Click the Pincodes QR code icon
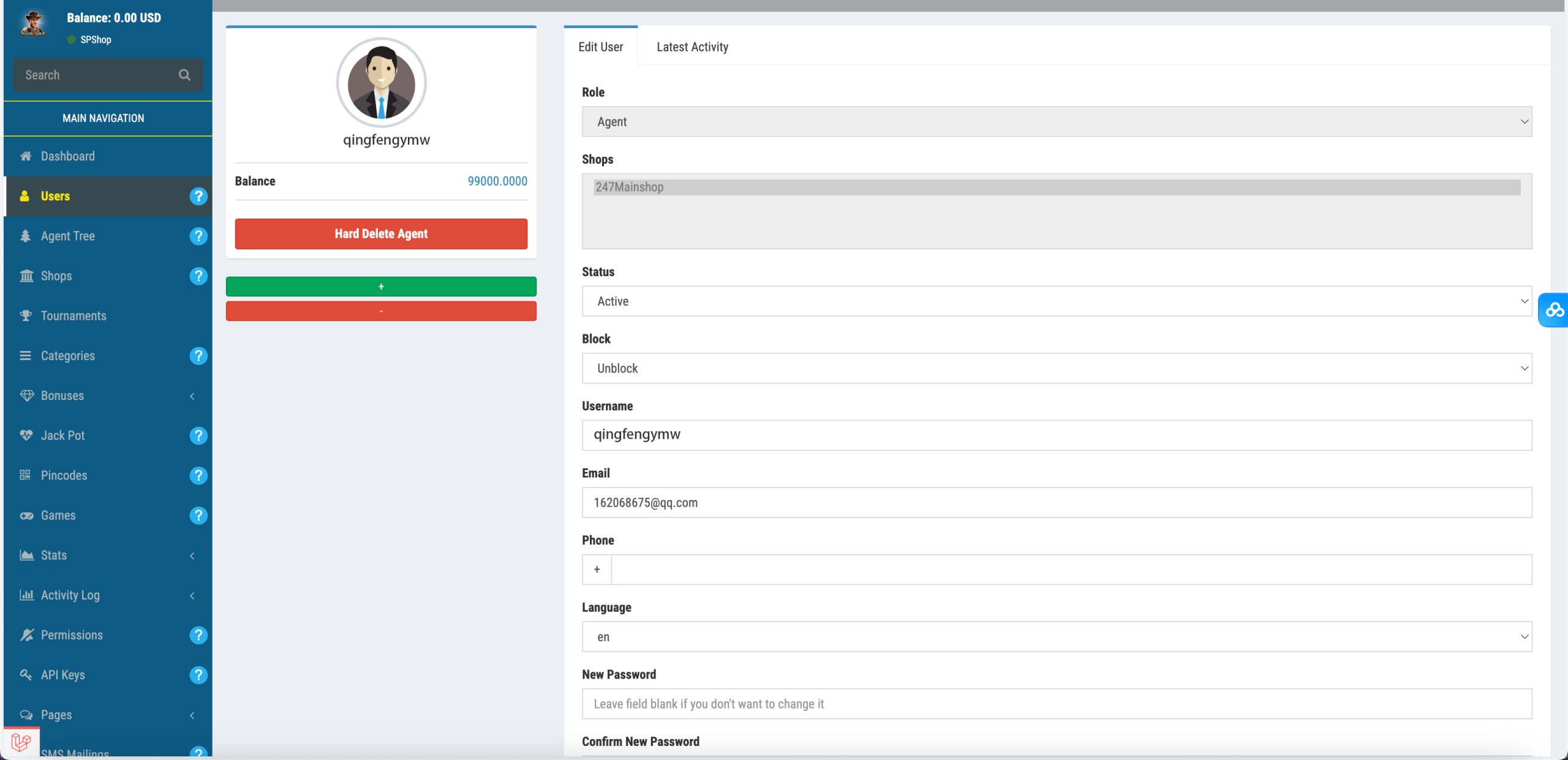Image resolution: width=1568 pixels, height=760 pixels. 25,475
